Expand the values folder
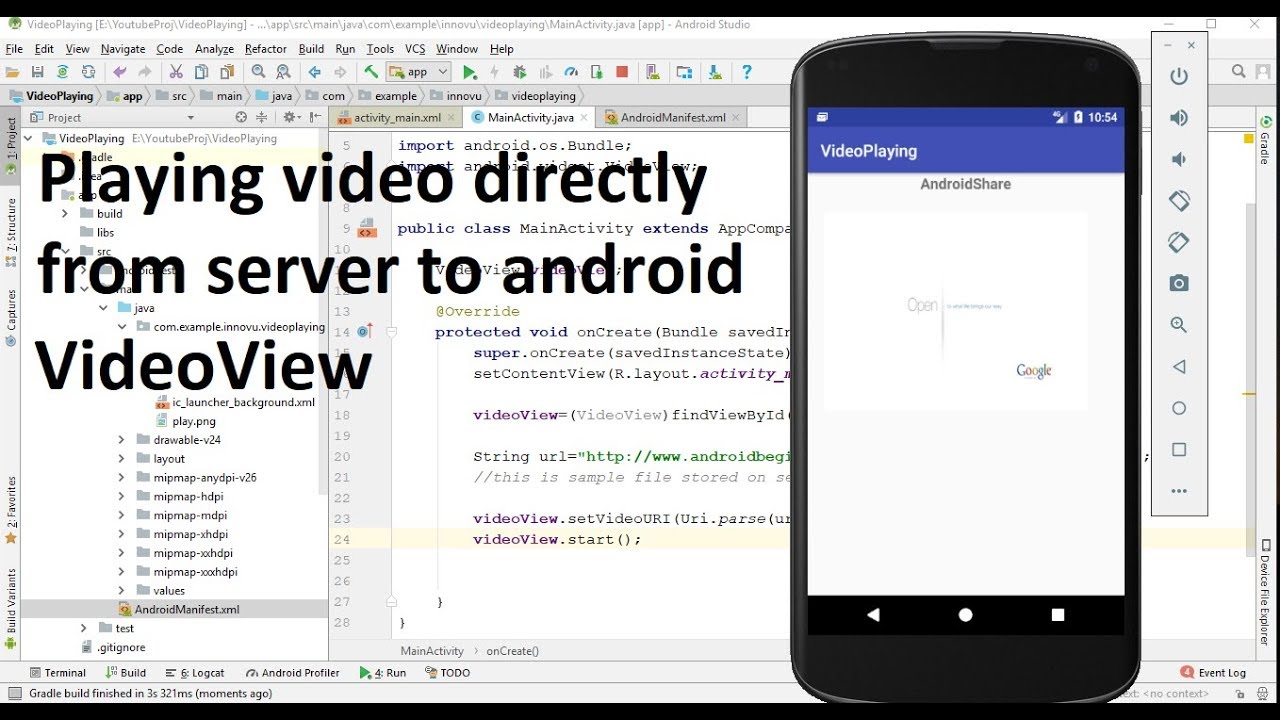 (122, 591)
